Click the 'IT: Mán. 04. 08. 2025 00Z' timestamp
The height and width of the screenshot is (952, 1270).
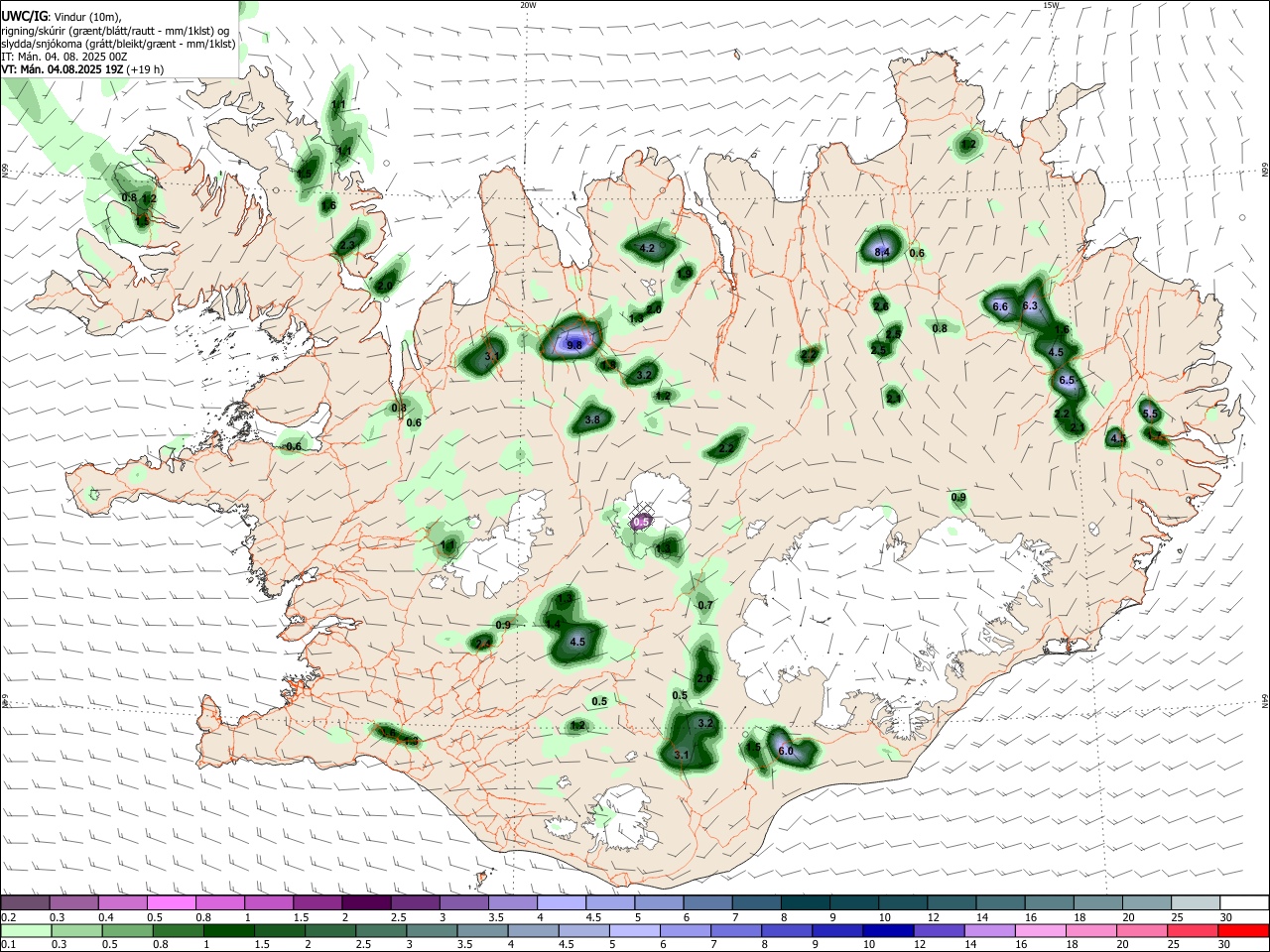(x=63, y=57)
